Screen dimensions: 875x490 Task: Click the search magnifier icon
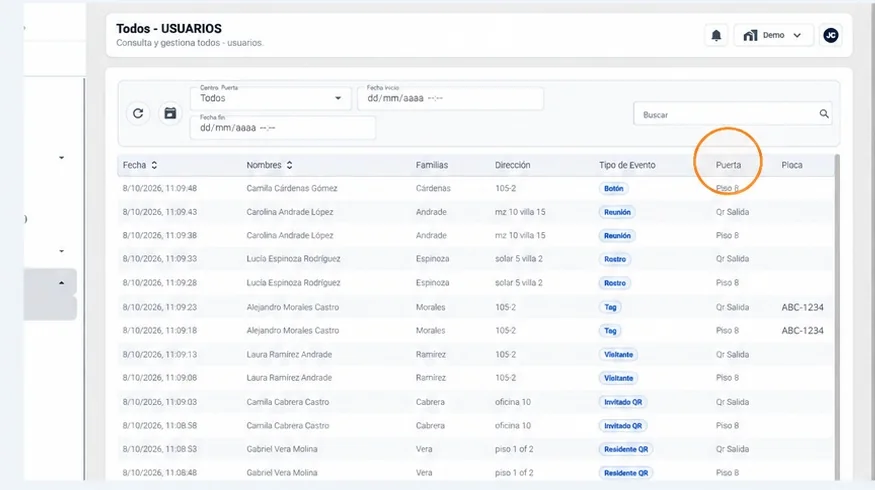[x=824, y=114]
